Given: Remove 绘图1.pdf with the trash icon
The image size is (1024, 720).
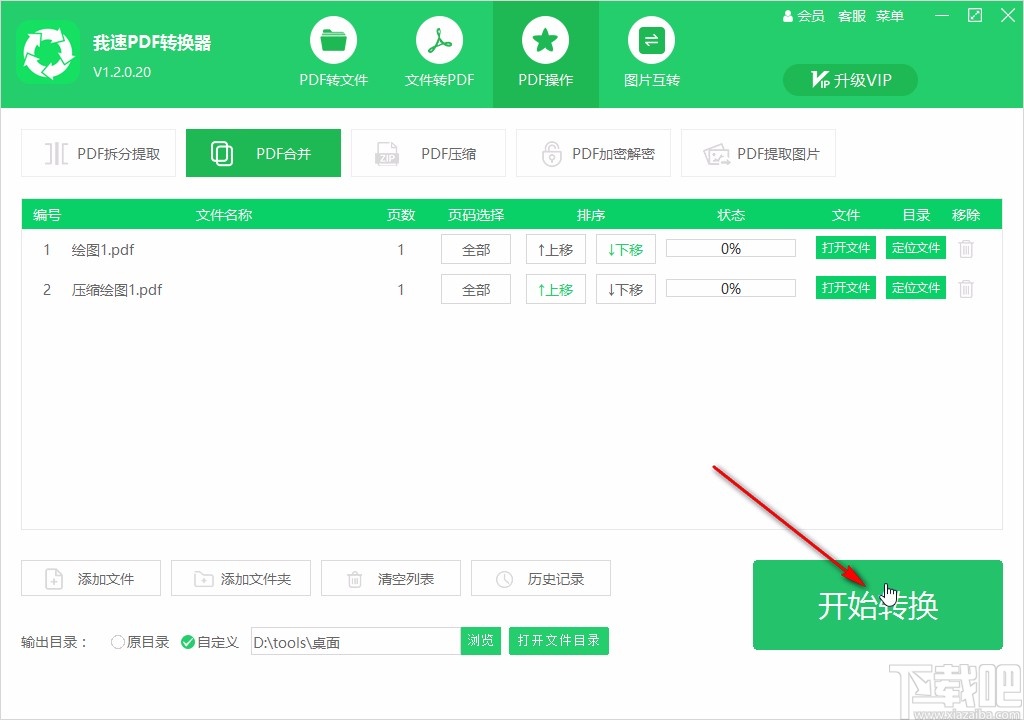Looking at the screenshot, I should (965, 248).
